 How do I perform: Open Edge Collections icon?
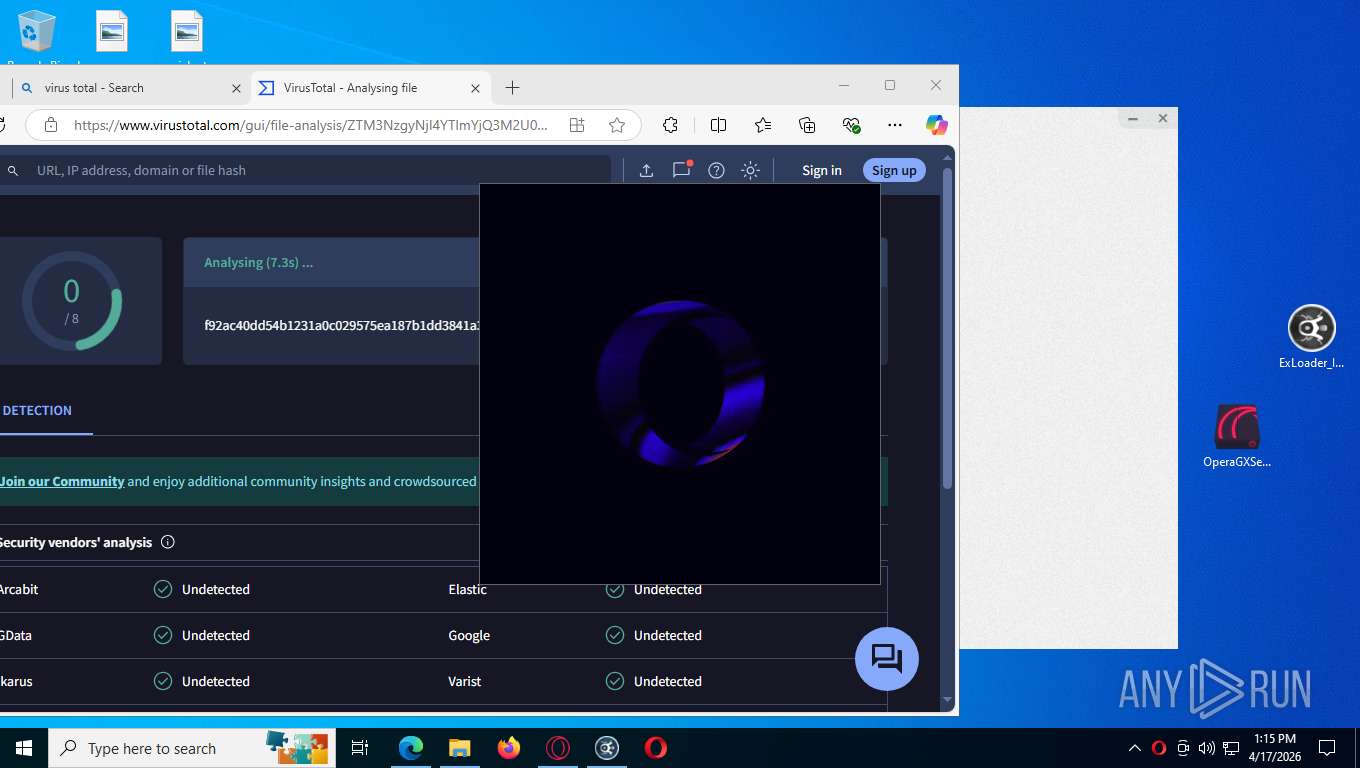click(x=807, y=125)
